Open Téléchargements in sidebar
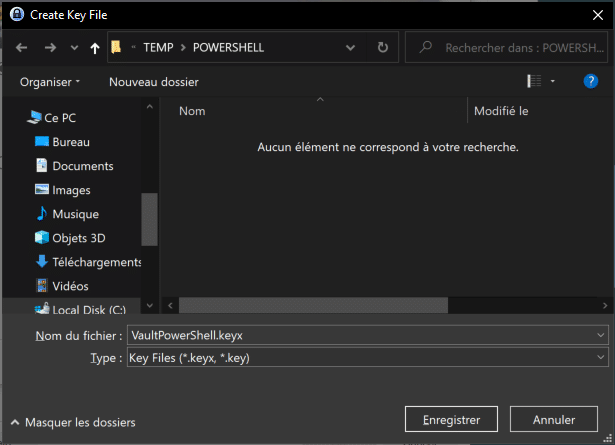Viewport: 615px width, 445px height. click(x=96, y=262)
